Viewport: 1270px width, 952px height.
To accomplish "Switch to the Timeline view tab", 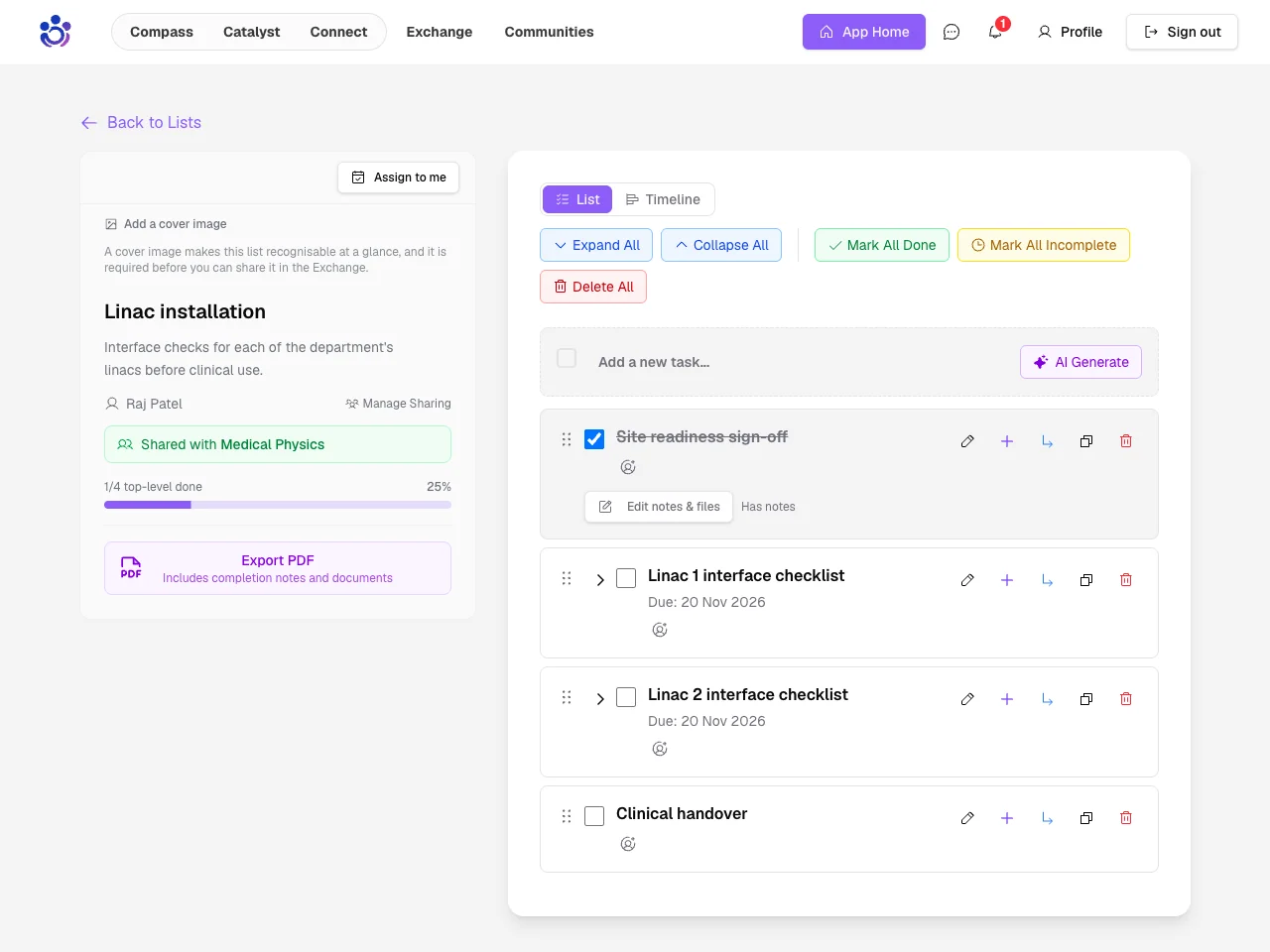I will coord(664,199).
